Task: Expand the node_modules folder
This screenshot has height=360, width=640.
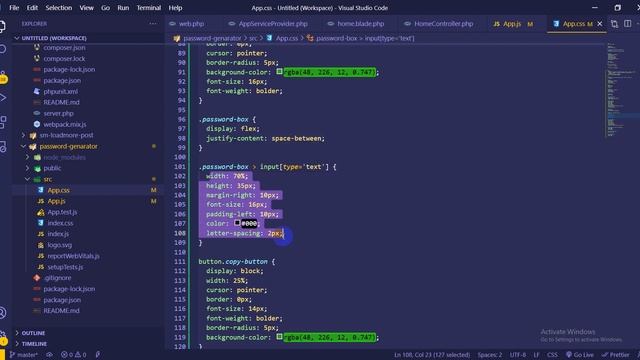Action: [x=64, y=157]
